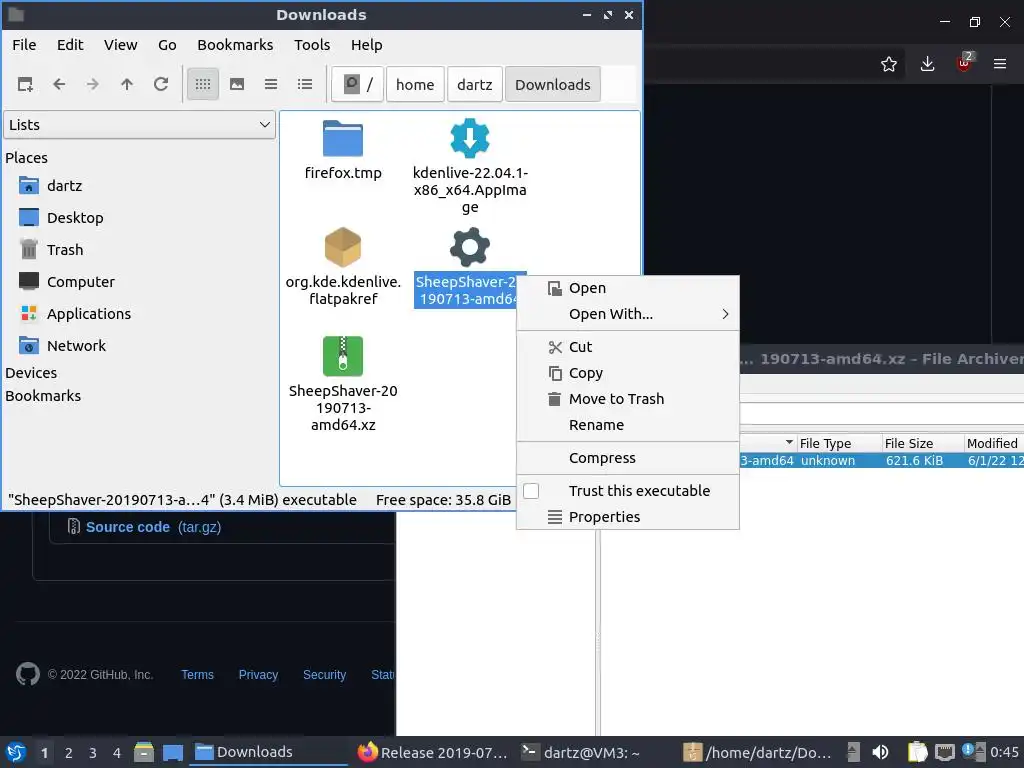1024x768 pixels.
Task: Select the firefox.tmp folder icon
Action: tap(343, 138)
